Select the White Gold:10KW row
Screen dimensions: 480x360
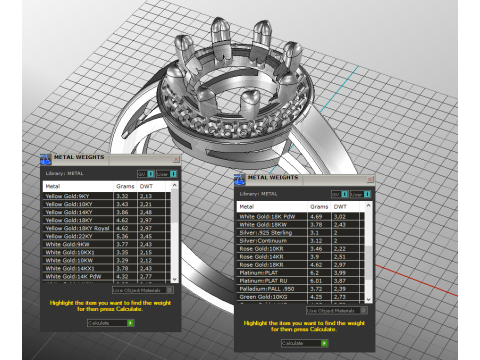coord(107,260)
